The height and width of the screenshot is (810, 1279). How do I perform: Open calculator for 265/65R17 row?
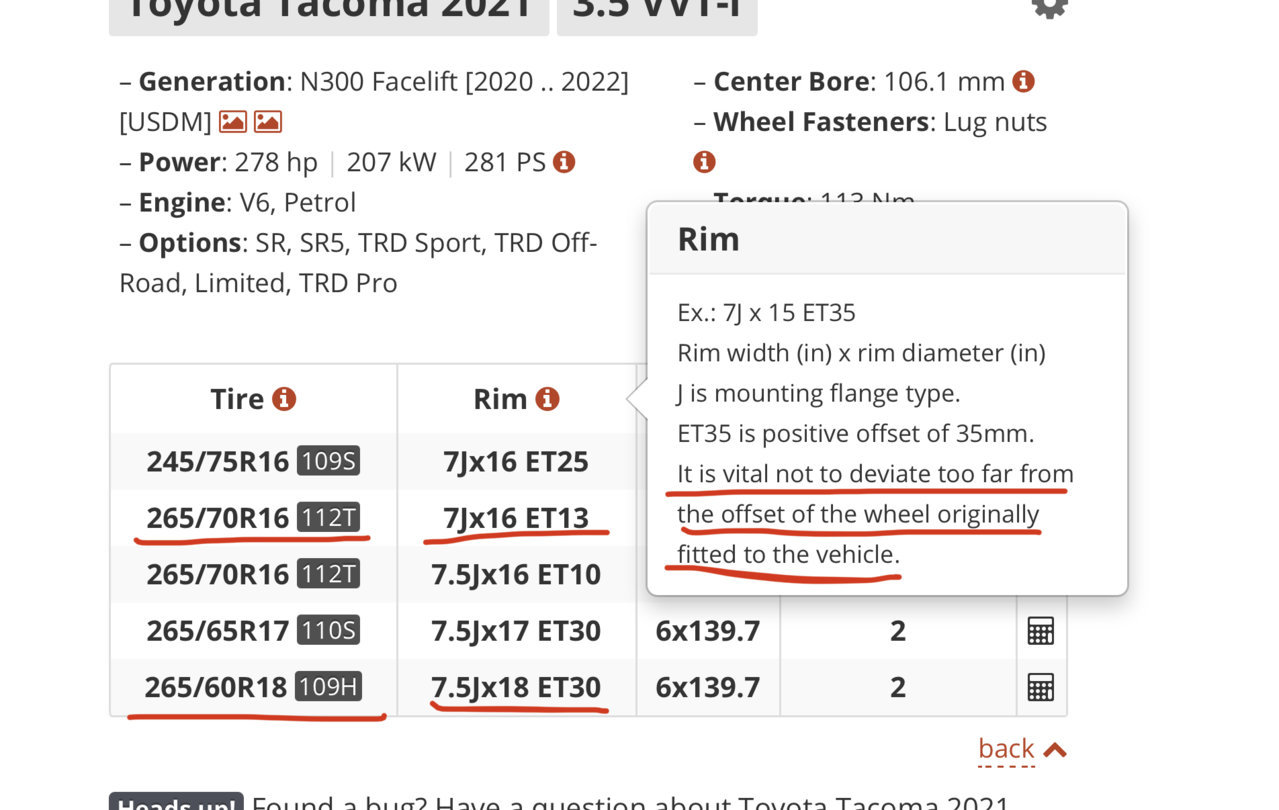1041,631
